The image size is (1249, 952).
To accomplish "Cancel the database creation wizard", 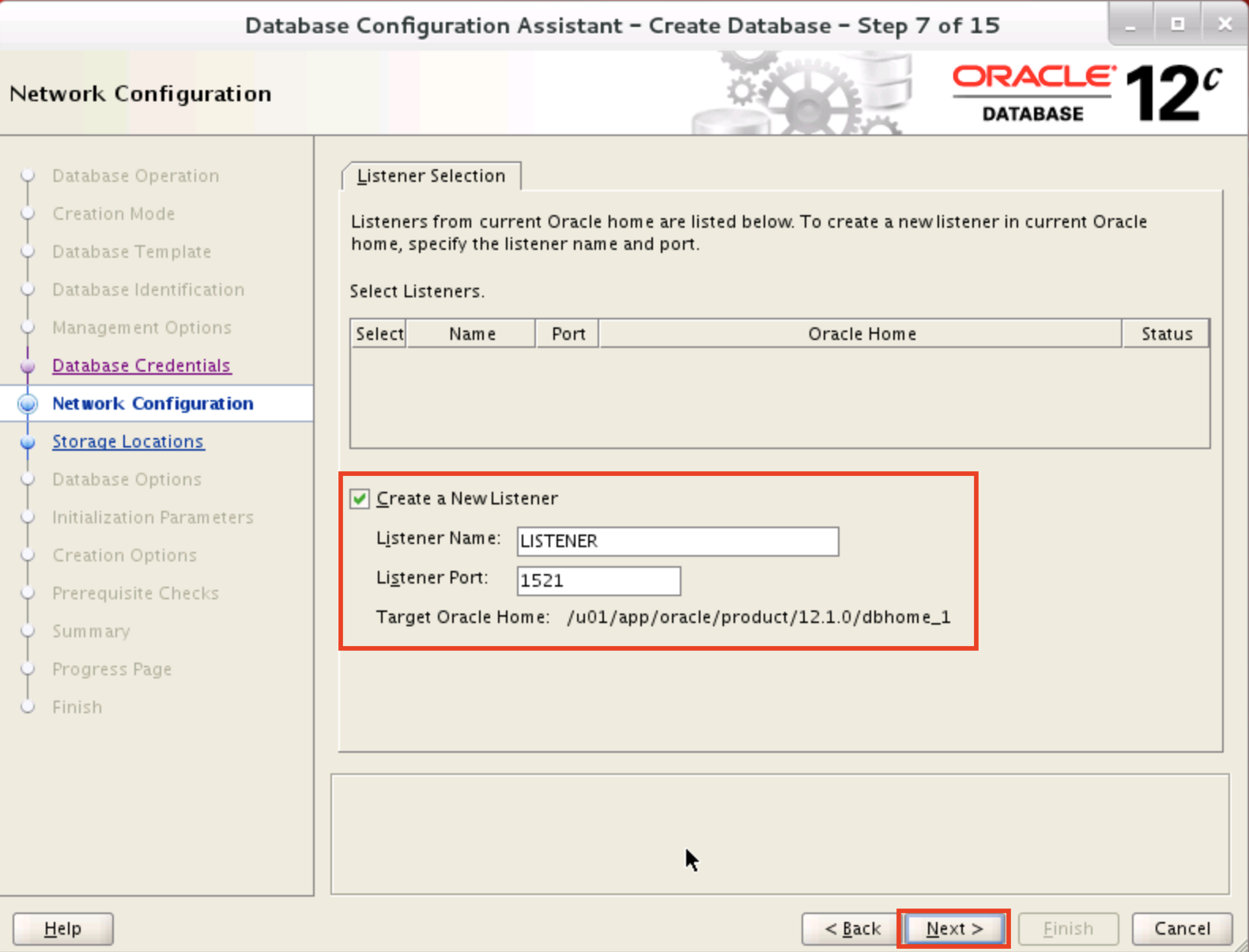I will pos(1181,928).
